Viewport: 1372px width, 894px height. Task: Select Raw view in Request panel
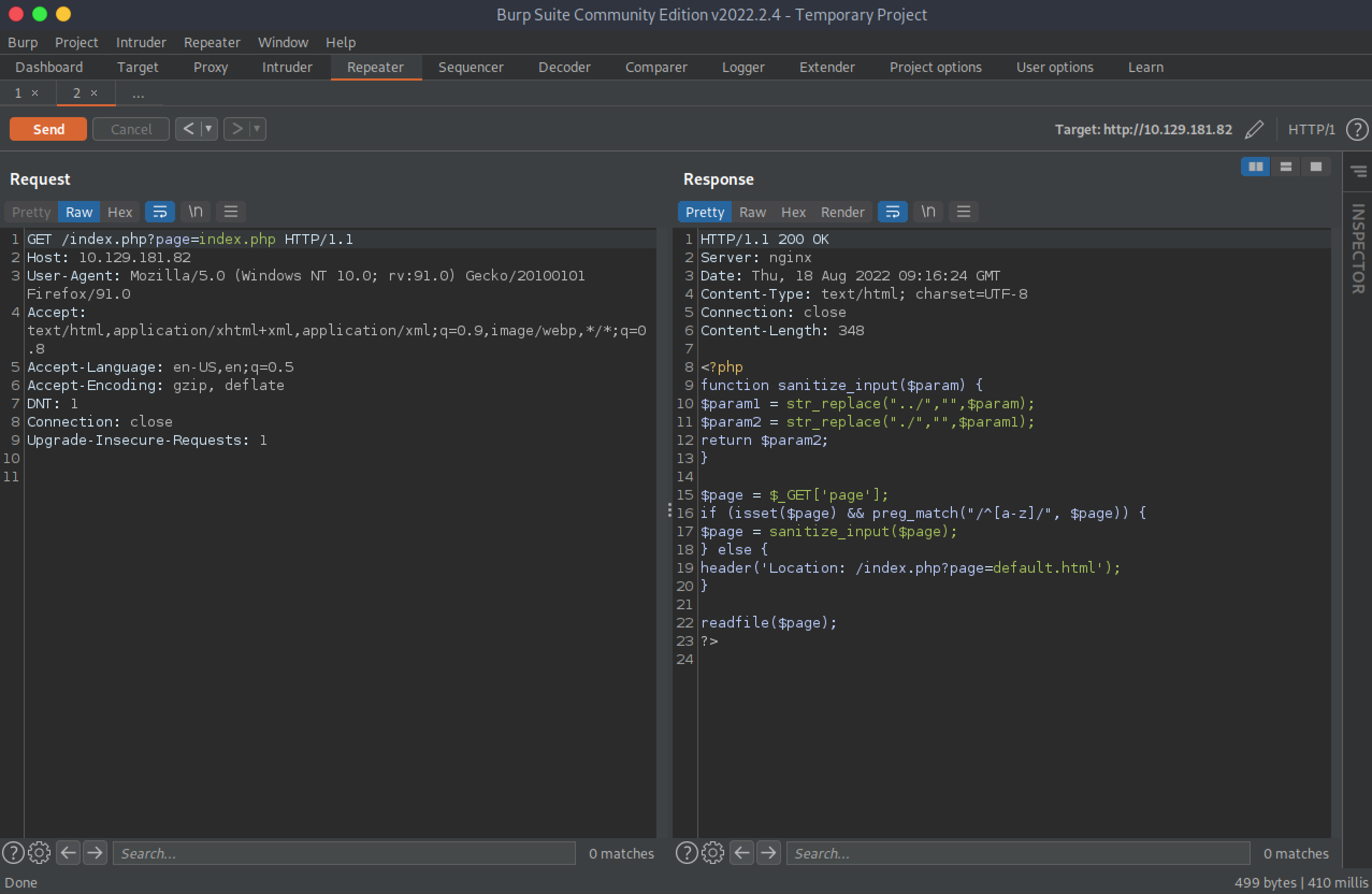pyautogui.click(x=79, y=212)
